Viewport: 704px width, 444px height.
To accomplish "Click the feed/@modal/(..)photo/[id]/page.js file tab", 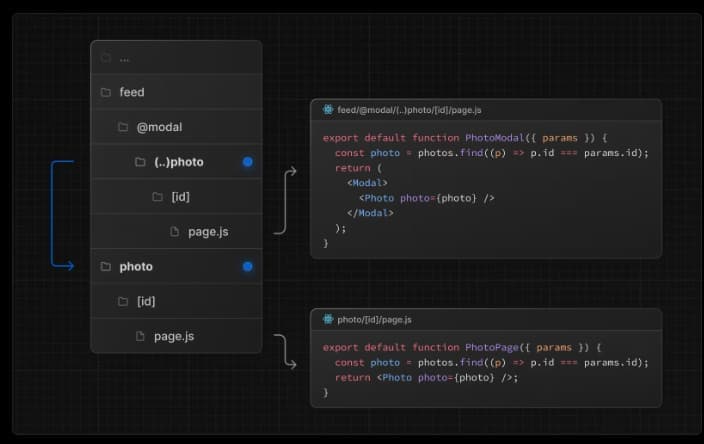I will click(x=409, y=110).
